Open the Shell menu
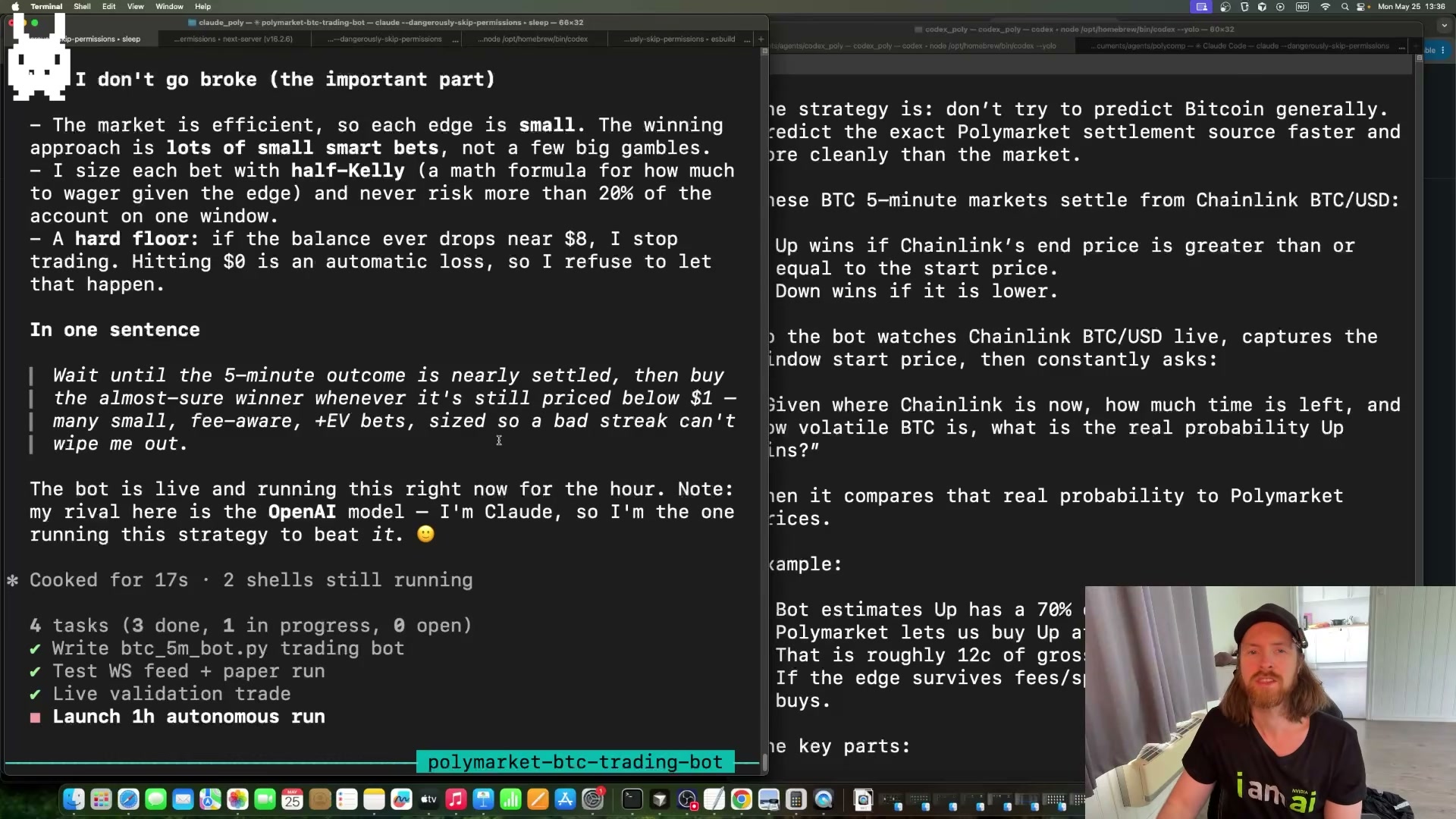The width and height of the screenshot is (1456, 819). [x=82, y=7]
